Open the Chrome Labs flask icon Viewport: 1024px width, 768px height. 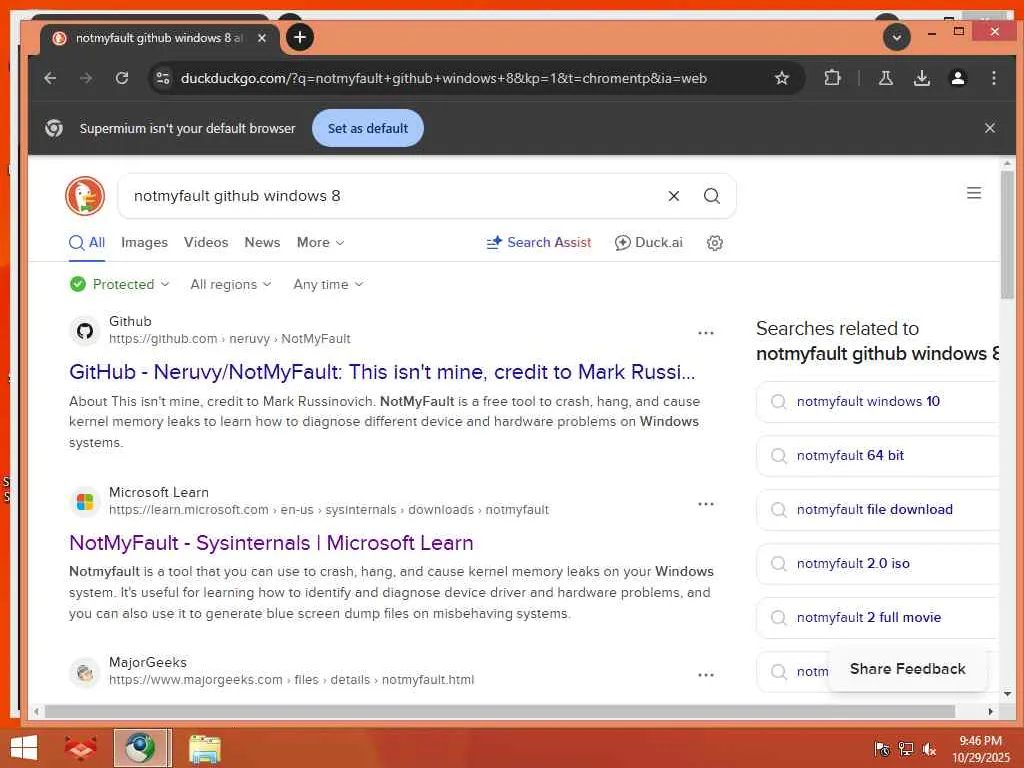click(886, 78)
